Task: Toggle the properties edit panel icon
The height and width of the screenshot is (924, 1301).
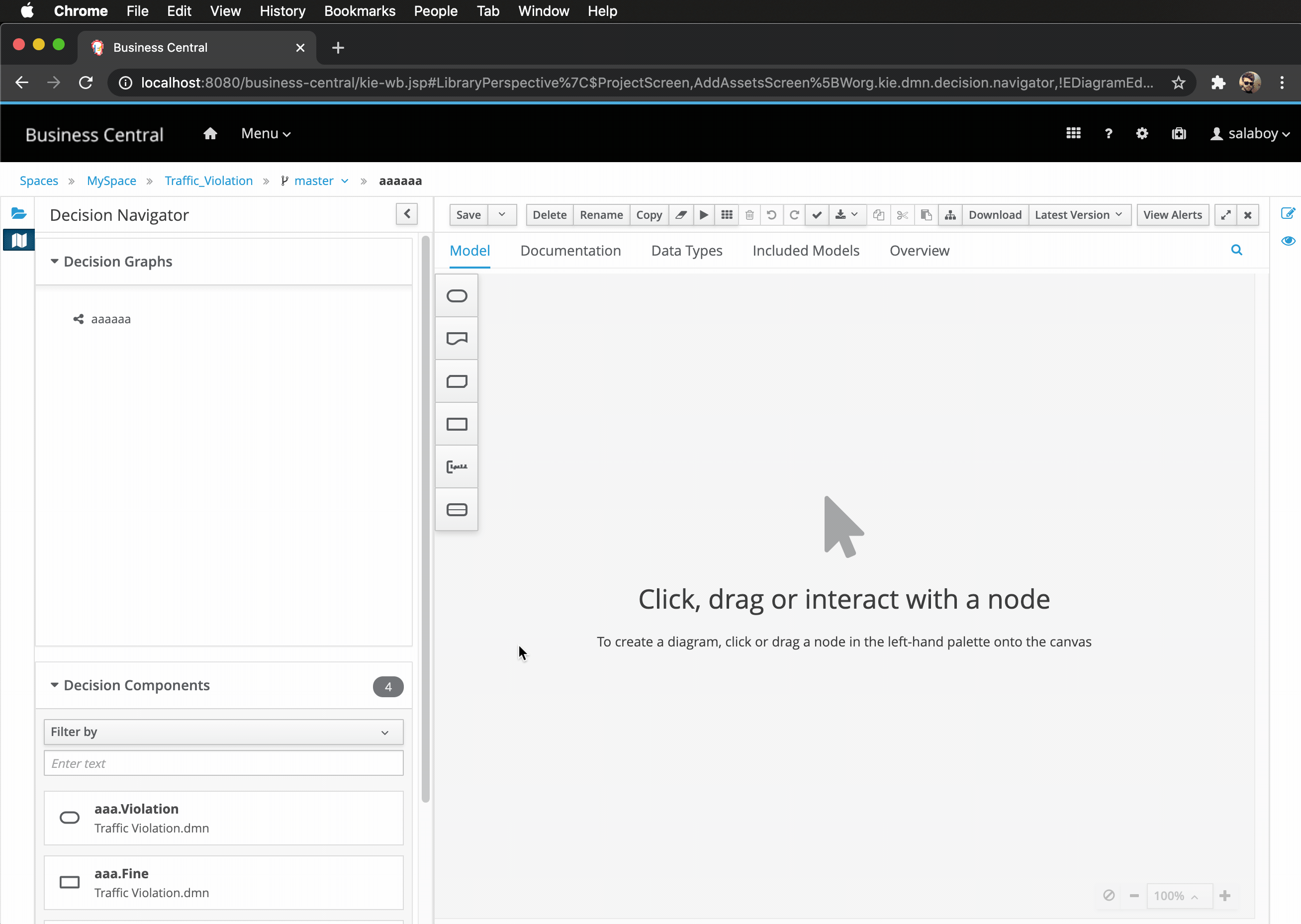Action: [x=1288, y=213]
